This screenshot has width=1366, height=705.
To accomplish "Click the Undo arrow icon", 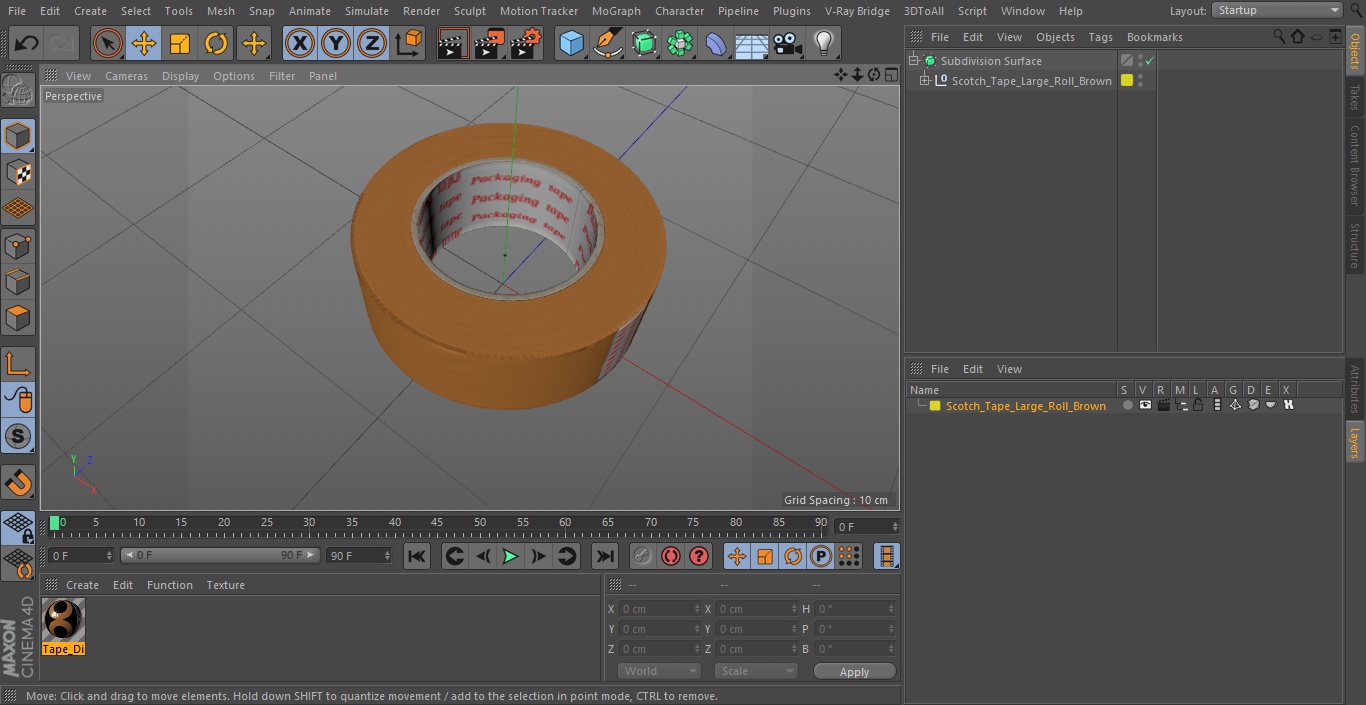I will coord(26,44).
